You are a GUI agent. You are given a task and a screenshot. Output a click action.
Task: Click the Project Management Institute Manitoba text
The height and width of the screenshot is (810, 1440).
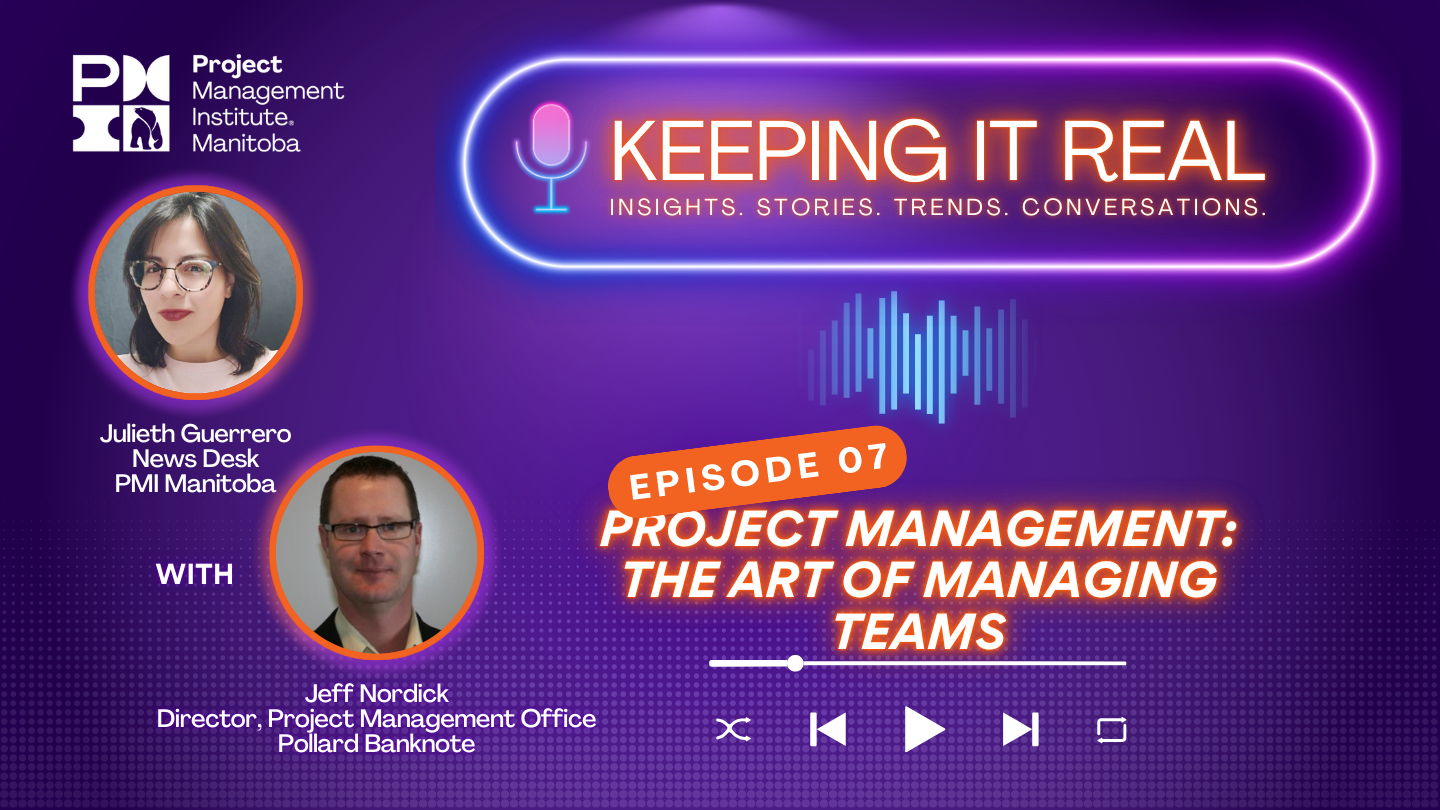tap(267, 104)
